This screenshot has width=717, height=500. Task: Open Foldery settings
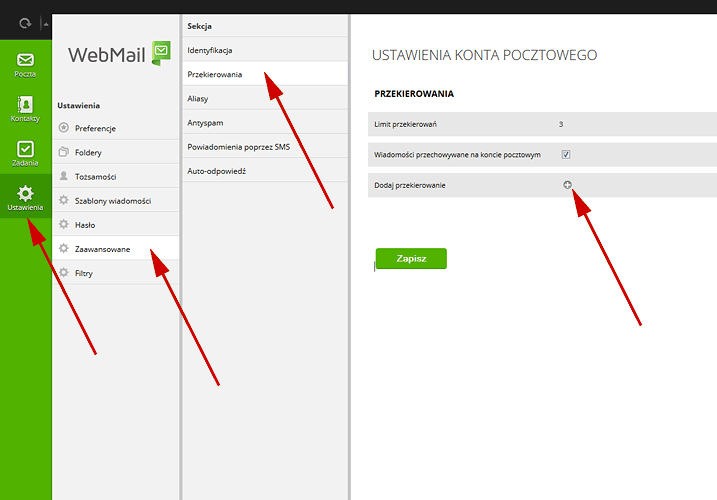coord(116,152)
